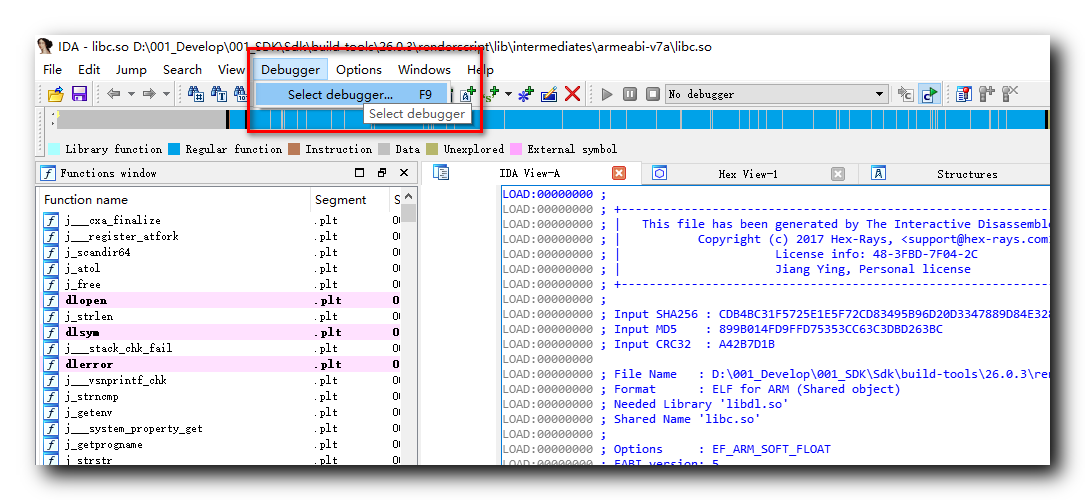Toggle the highlighted C with green arrow icon
The height and width of the screenshot is (500, 1085).
[x=929, y=94]
